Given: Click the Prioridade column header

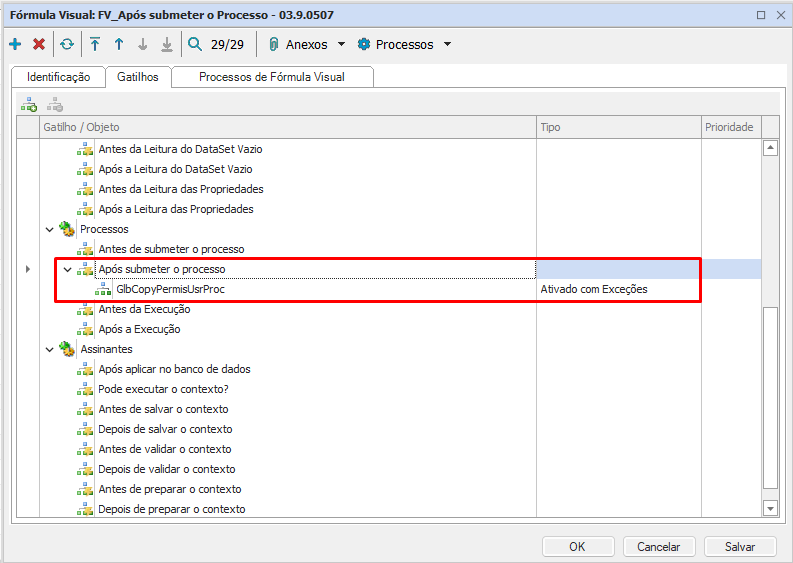Looking at the screenshot, I should pyautogui.click(x=731, y=127).
